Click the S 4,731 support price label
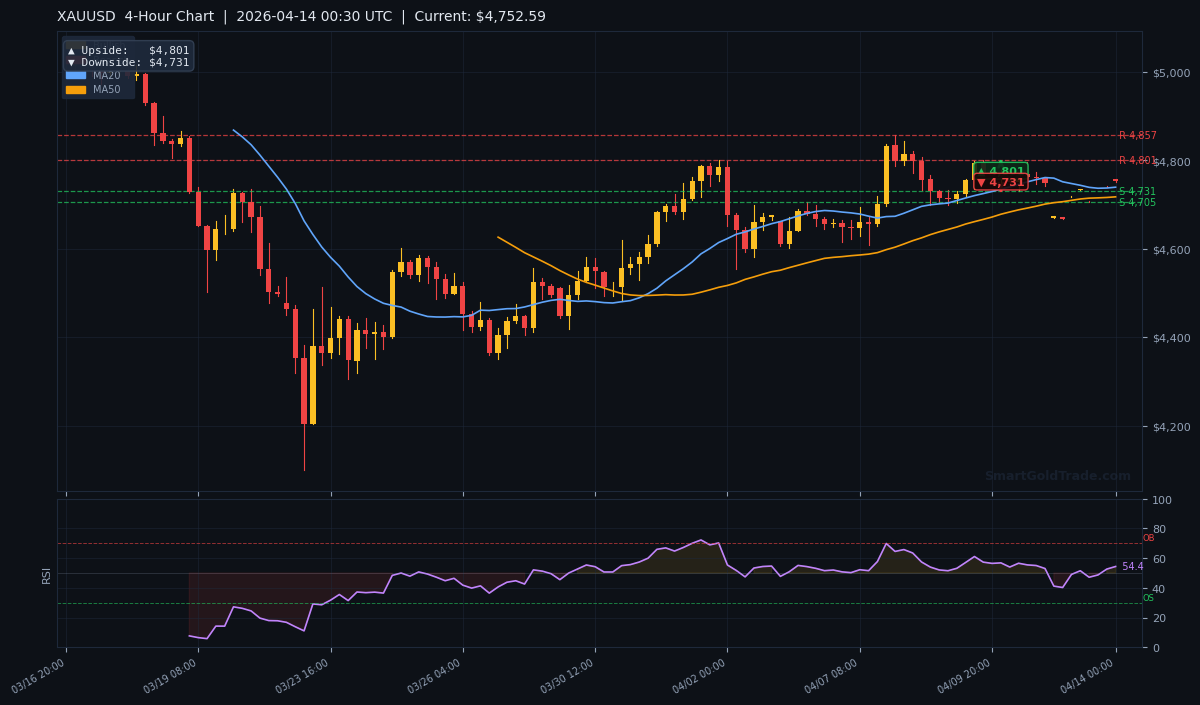Viewport: 1200px width, 705px height. 1137,191
